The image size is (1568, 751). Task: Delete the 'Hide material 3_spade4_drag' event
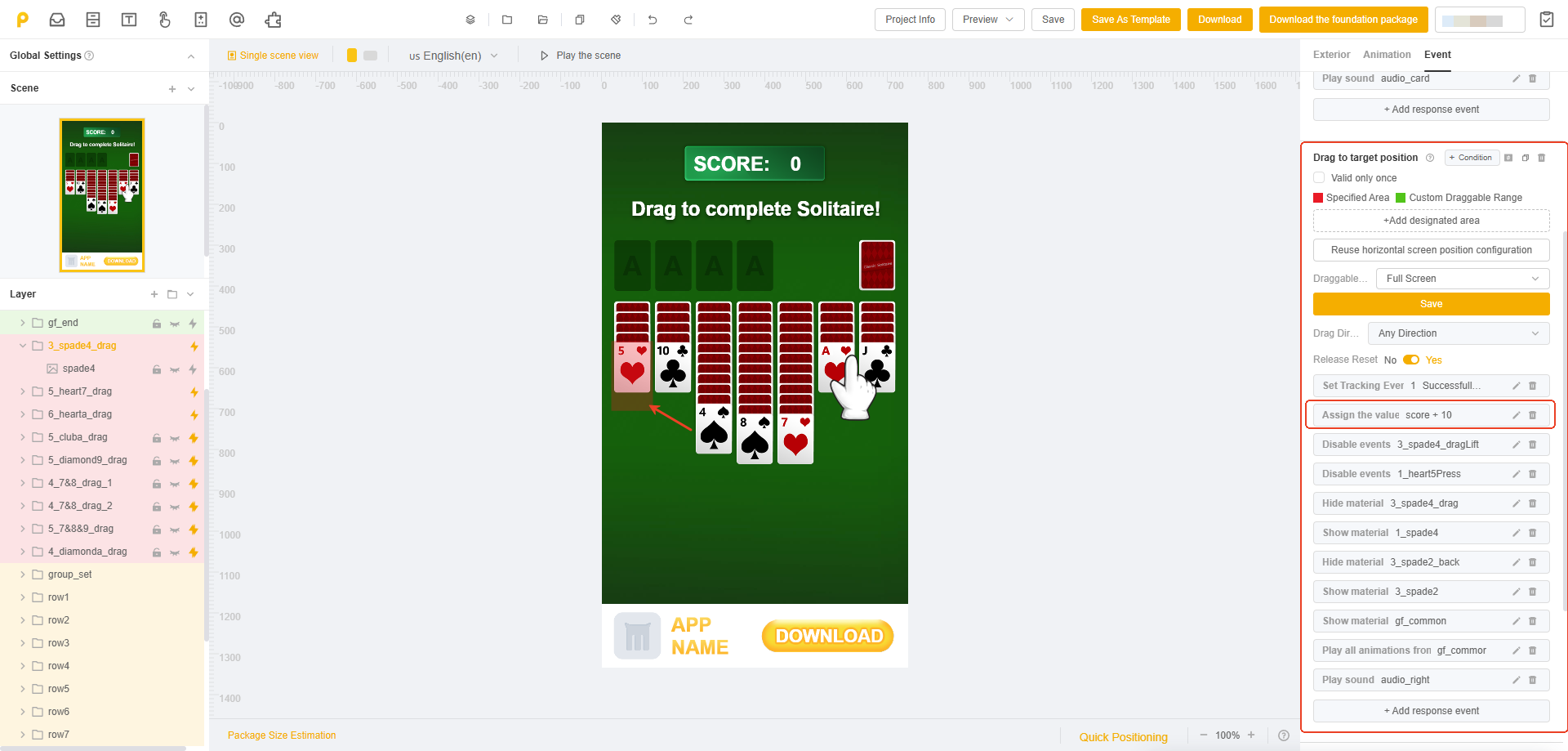pyautogui.click(x=1533, y=503)
